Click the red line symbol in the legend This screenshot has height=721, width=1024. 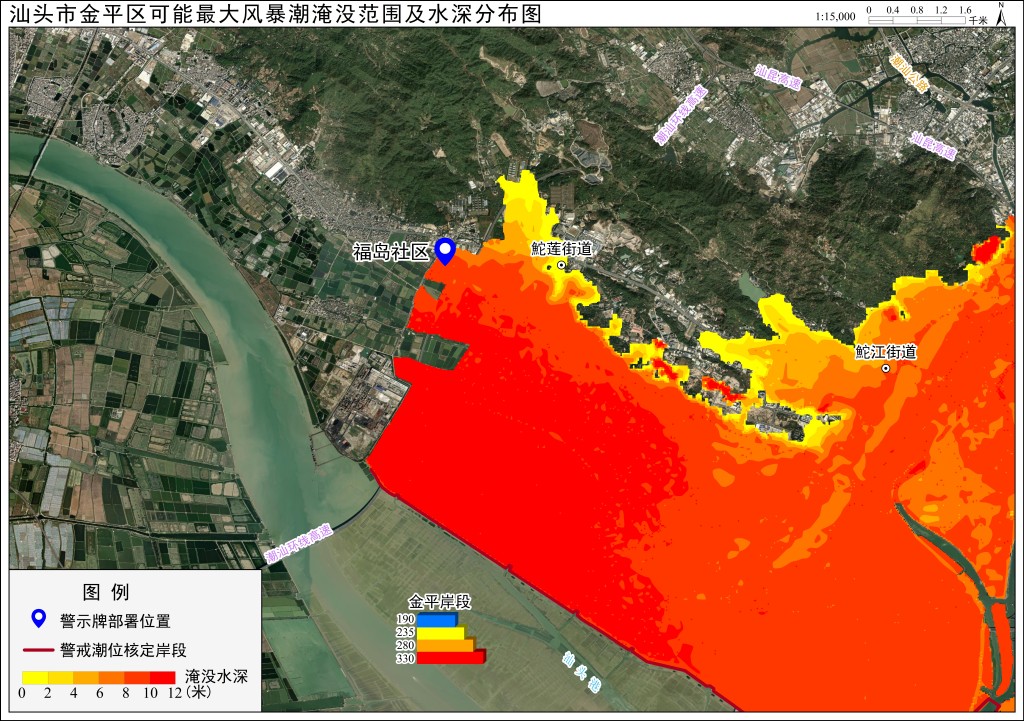pos(39,650)
